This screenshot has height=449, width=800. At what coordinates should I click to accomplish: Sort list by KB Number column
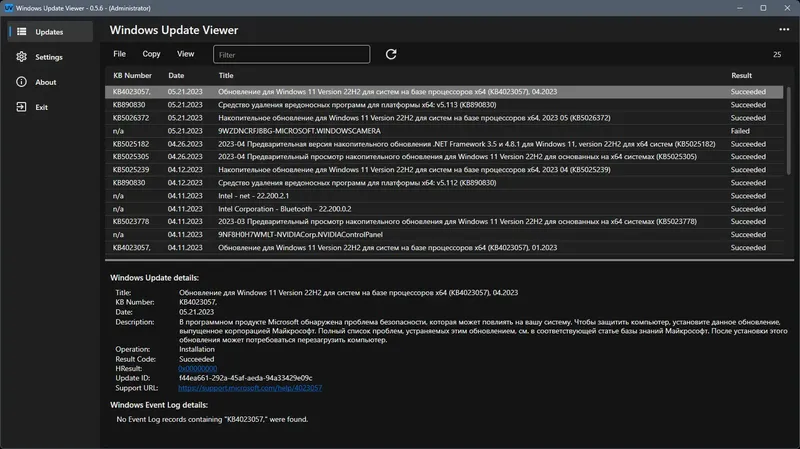tap(132, 75)
